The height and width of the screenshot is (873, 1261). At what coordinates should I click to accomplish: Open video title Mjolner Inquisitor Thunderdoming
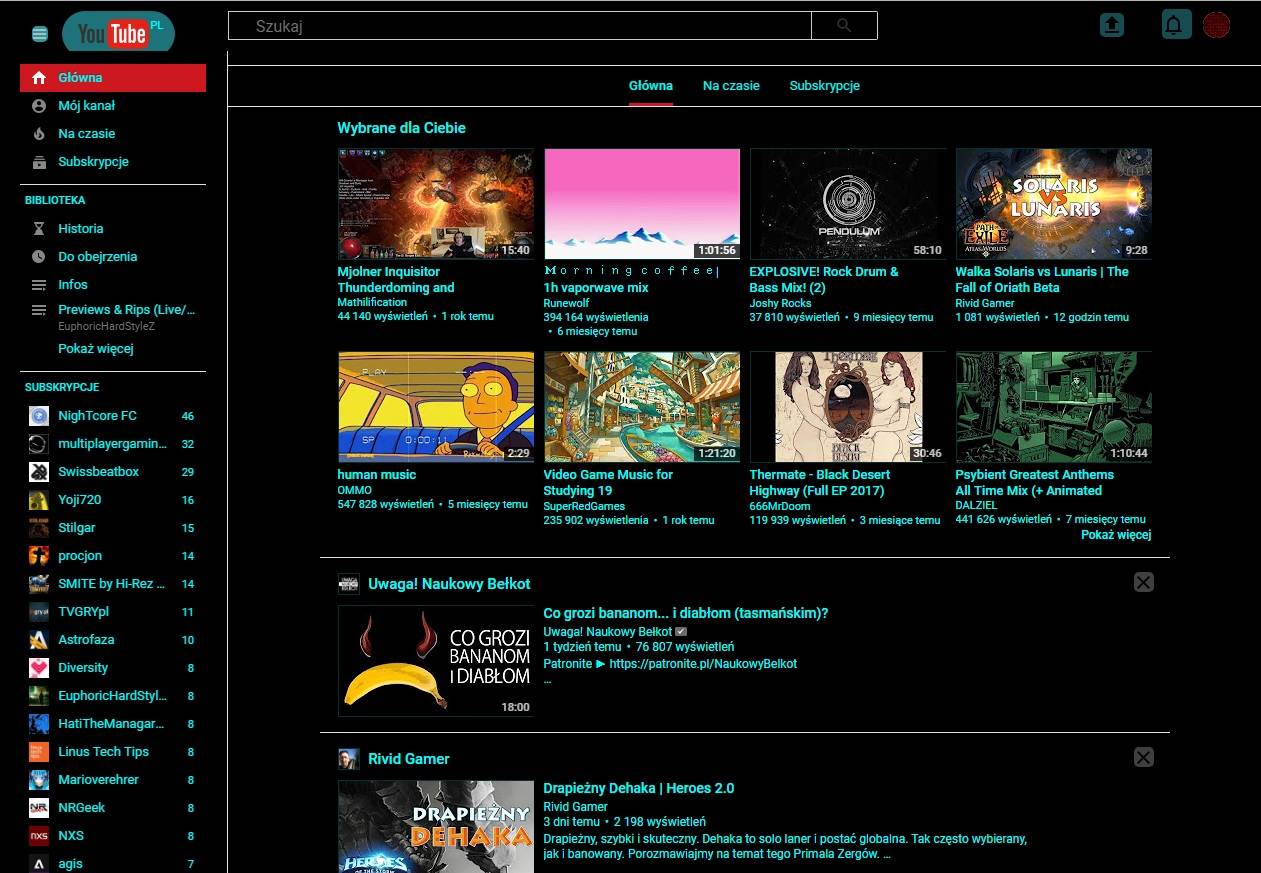point(396,279)
